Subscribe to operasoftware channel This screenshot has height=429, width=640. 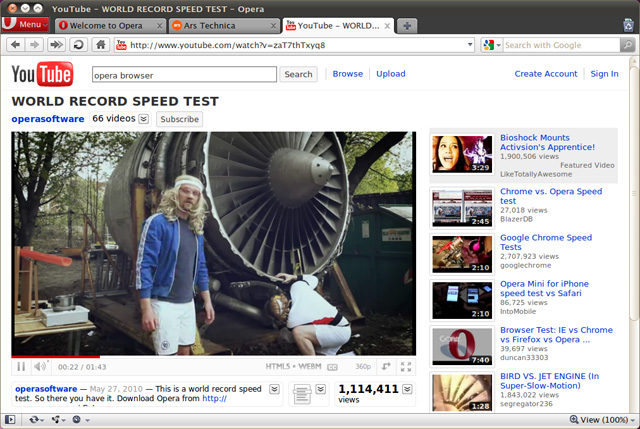(x=179, y=119)
